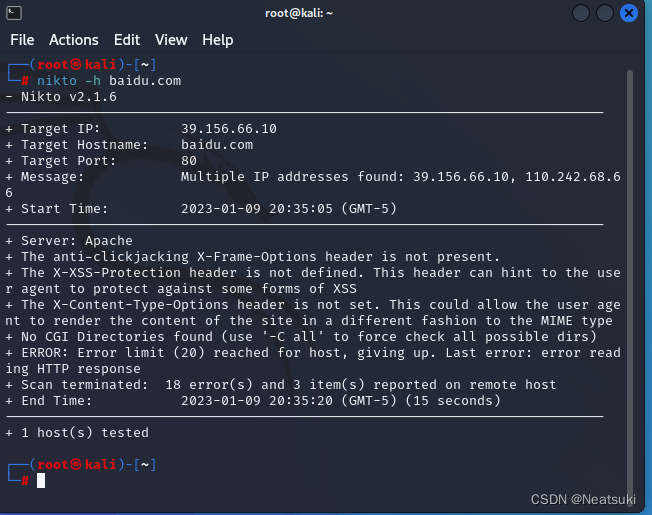
Task: Click the '1 host(s) tested' line
Action: click(x=77, y=433)
